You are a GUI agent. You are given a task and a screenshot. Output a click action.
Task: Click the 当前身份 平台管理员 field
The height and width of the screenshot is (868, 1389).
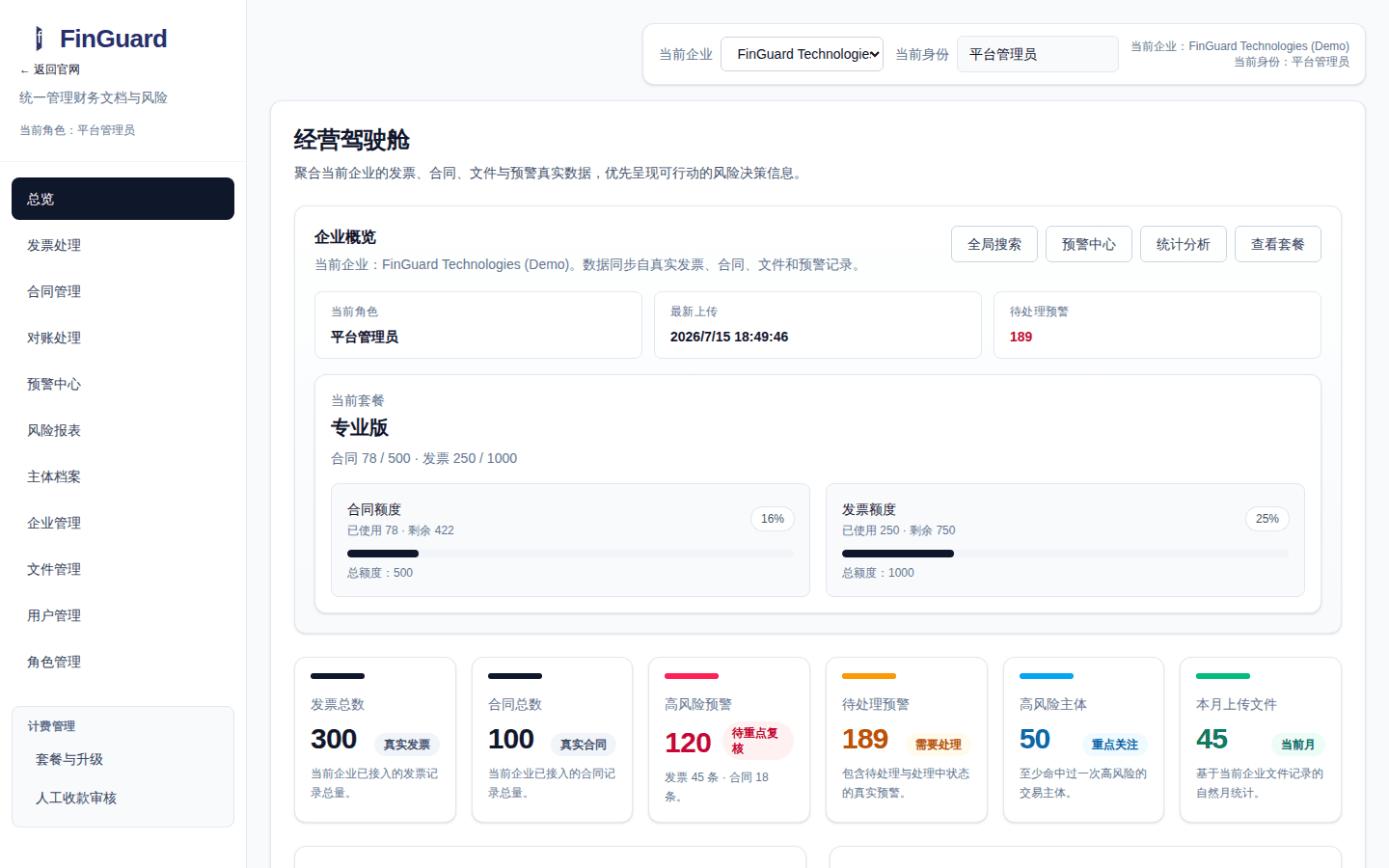click(x=1037, y=54)
